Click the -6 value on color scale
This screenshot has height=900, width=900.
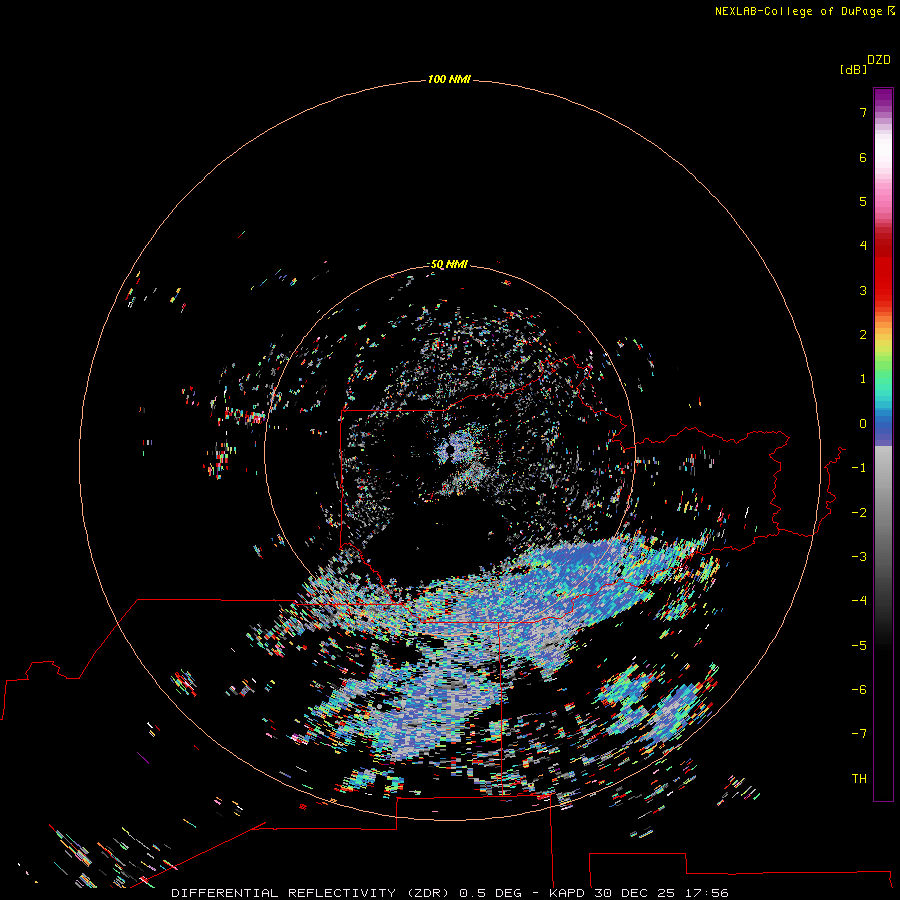pos(859,690)
